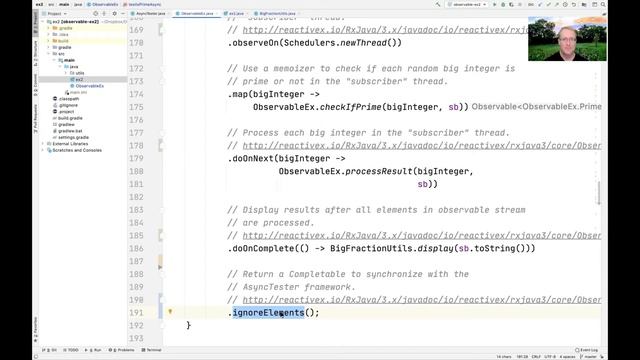Collapse the src folder in tree

coord(49,54)
